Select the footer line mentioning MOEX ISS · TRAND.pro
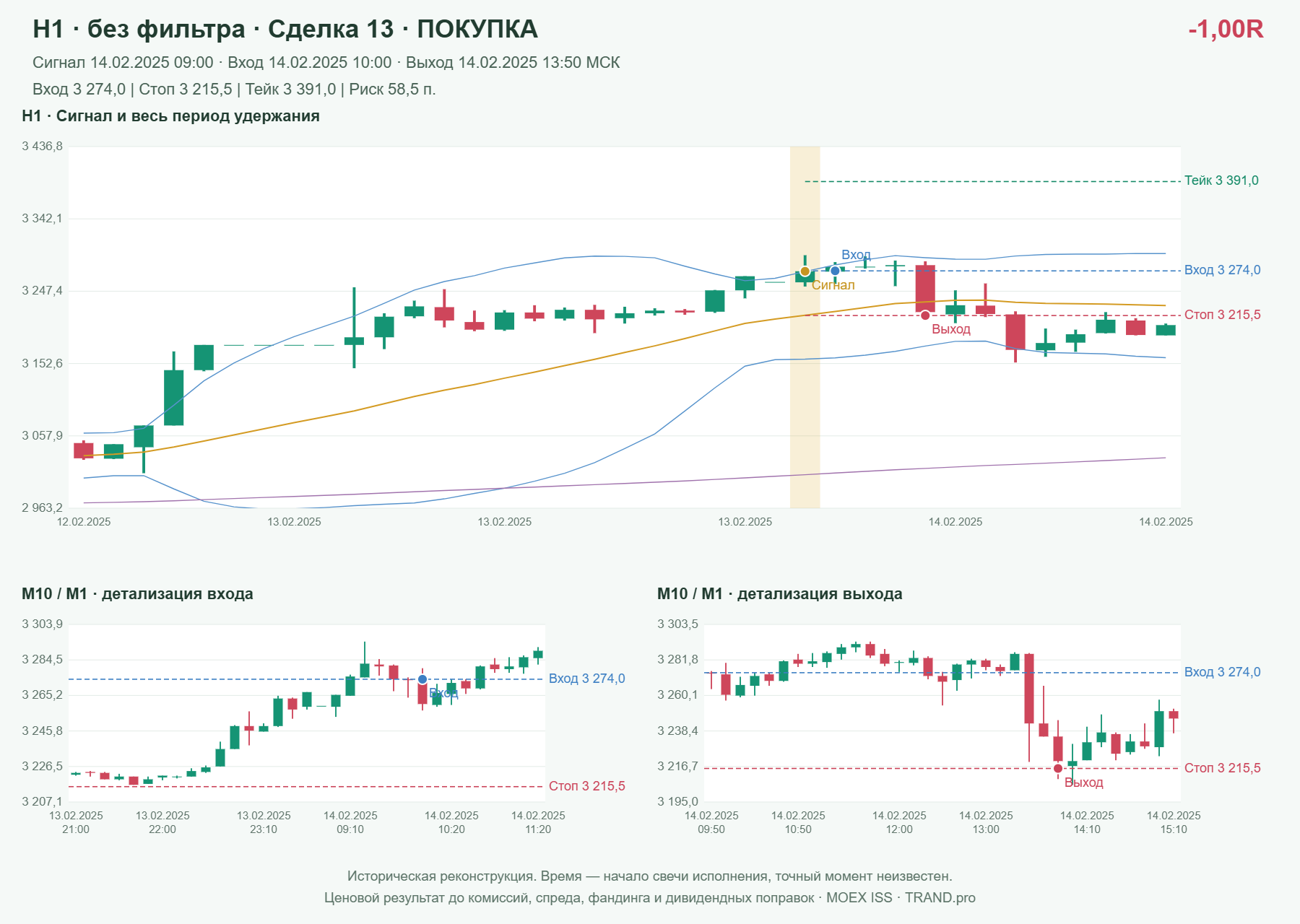 [x=650, y=898]
